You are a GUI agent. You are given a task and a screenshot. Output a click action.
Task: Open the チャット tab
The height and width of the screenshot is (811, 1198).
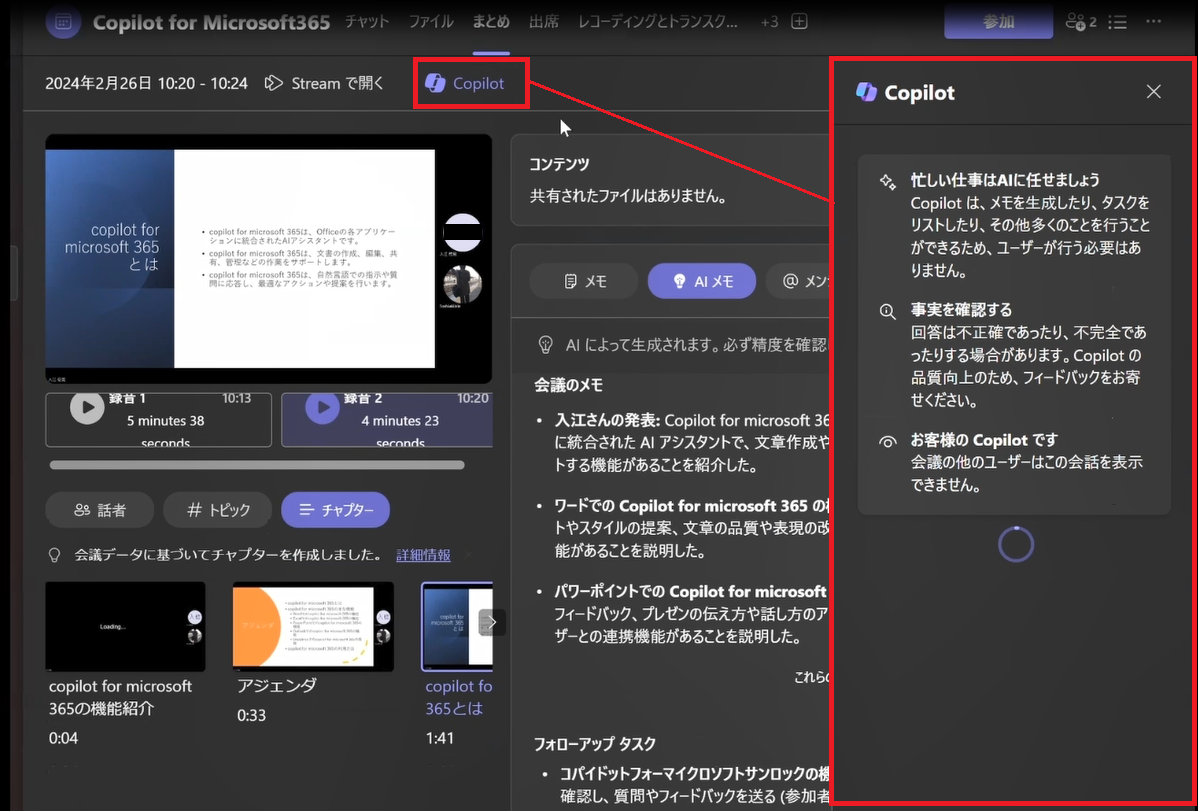[x=366, y=21]
